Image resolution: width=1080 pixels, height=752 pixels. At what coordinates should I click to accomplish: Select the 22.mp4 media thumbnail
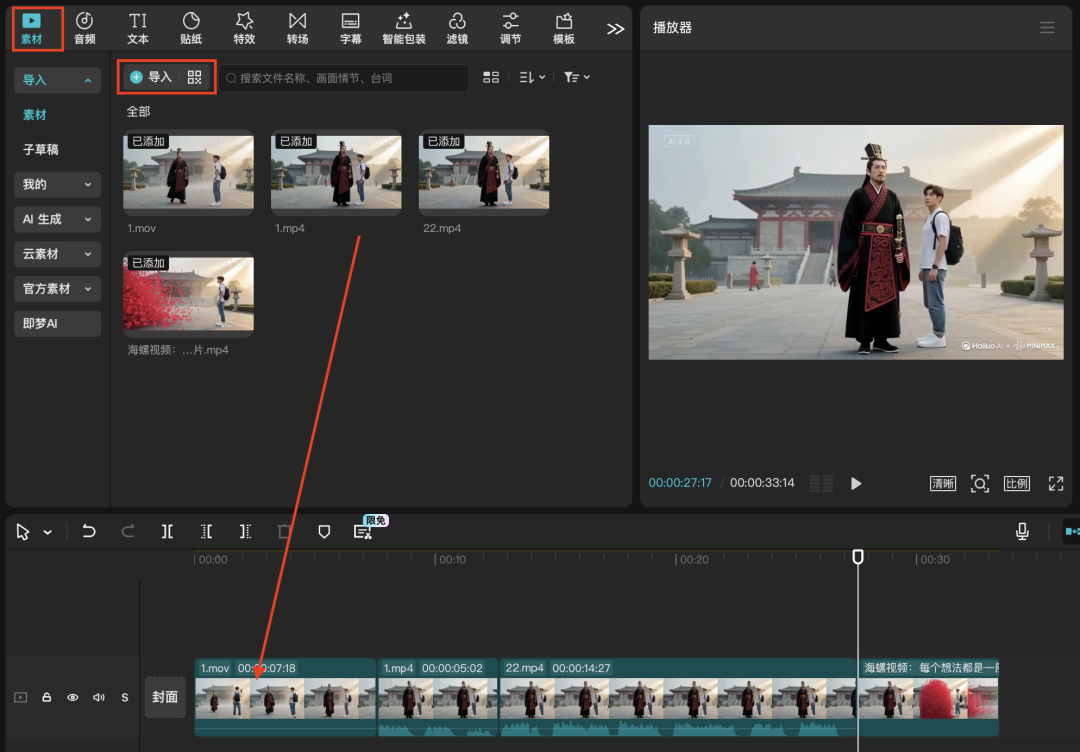coord(483,173)
